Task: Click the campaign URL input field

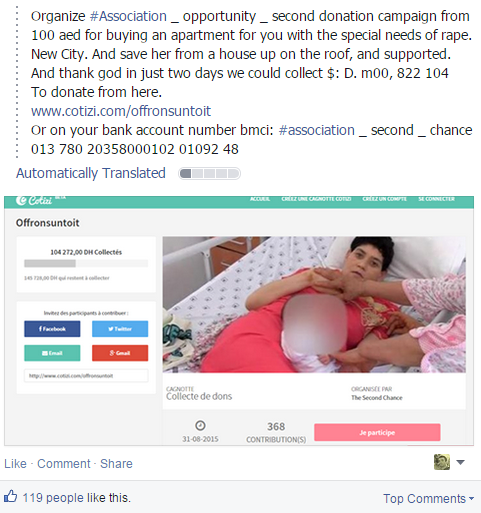Action: 86,376
